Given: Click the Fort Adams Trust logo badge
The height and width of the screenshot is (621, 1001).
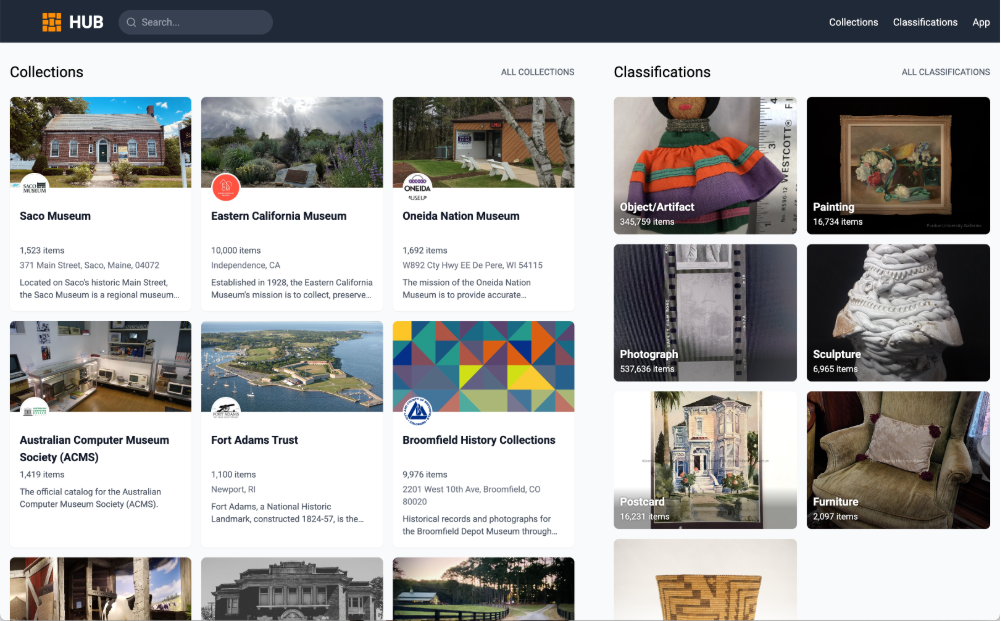Looking at the screenshot, I should [225, 411].
